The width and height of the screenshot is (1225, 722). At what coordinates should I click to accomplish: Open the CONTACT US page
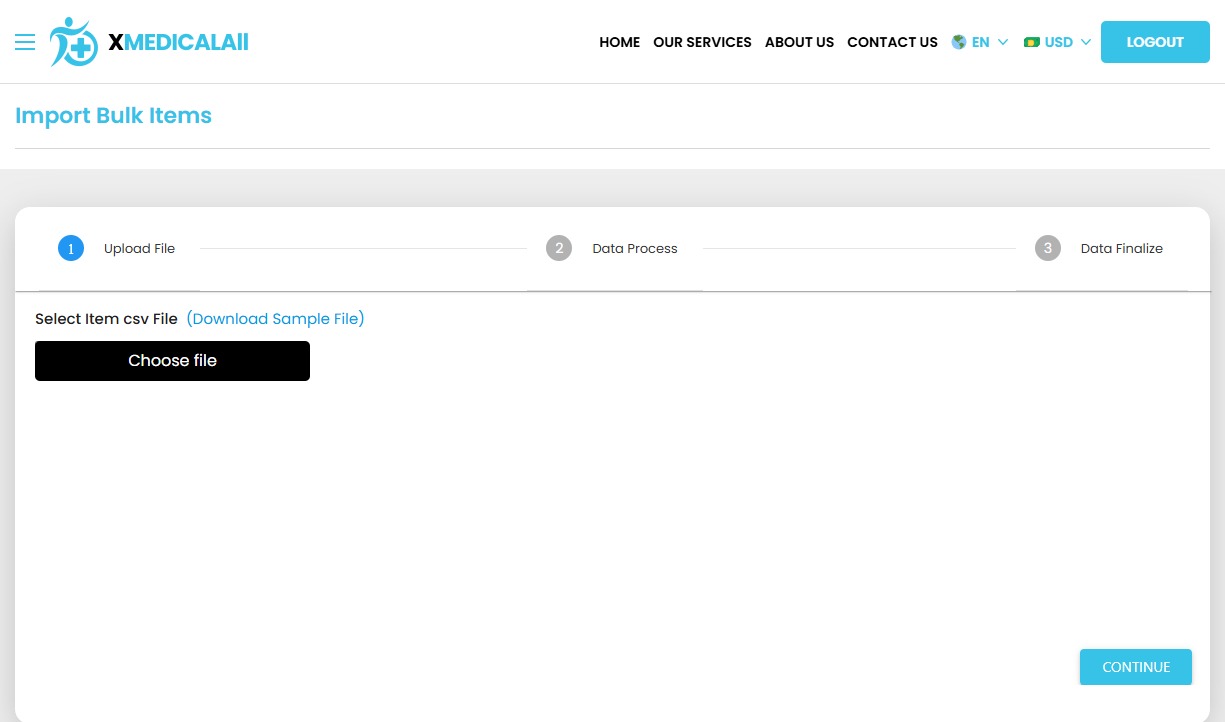pos(892,42)
